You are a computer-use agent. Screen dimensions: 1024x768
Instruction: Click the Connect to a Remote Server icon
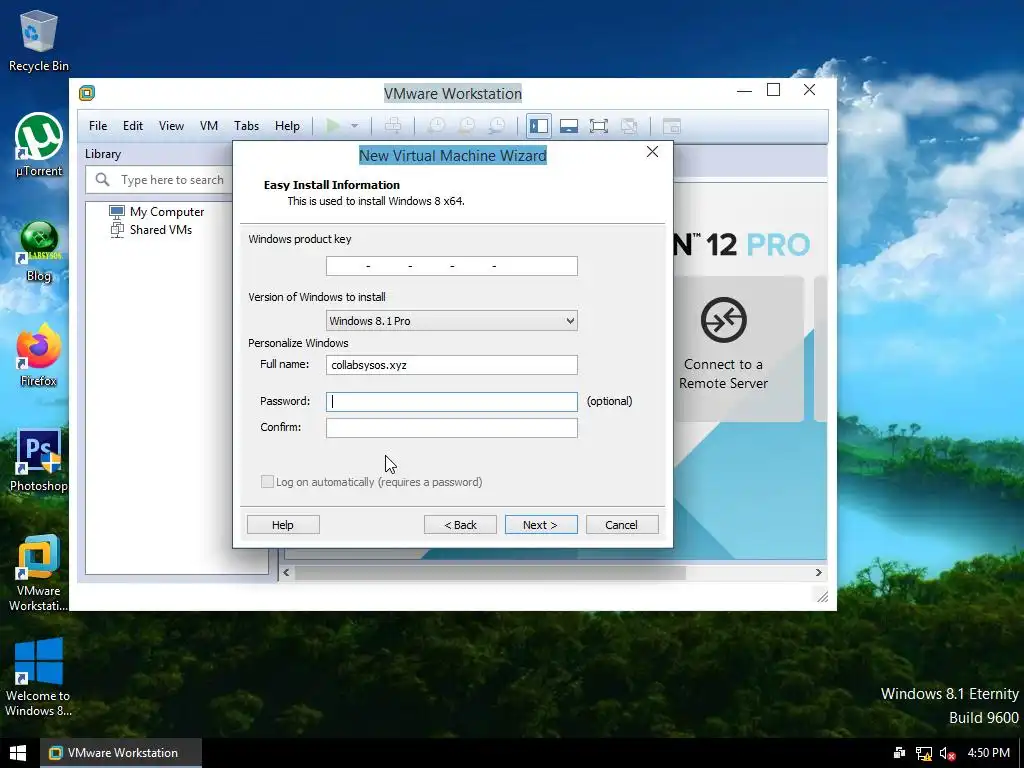pos(724,319)
